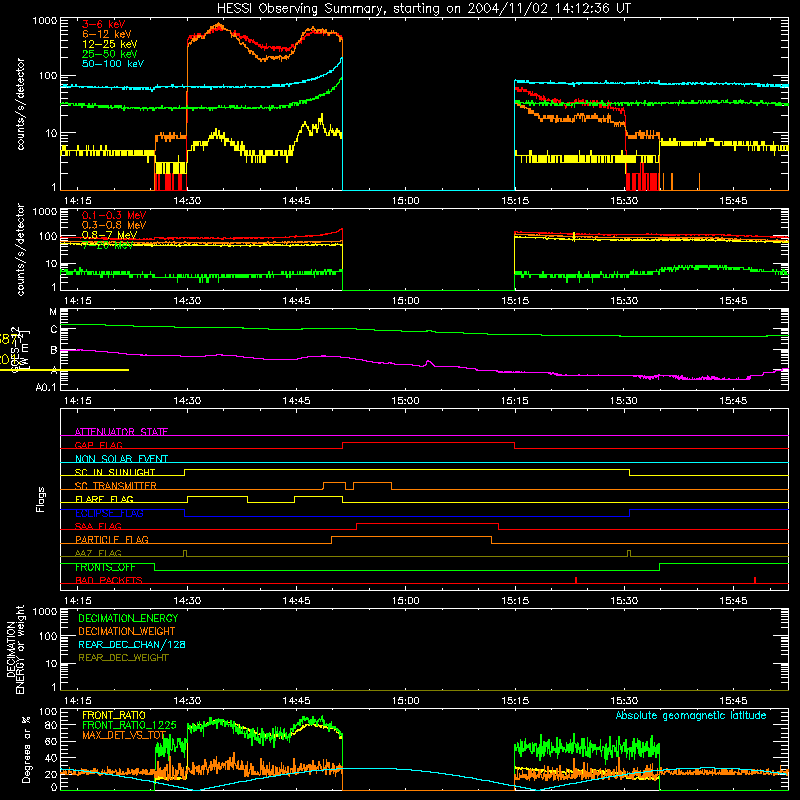Click the bump on the magenta GOES curve

429,363
